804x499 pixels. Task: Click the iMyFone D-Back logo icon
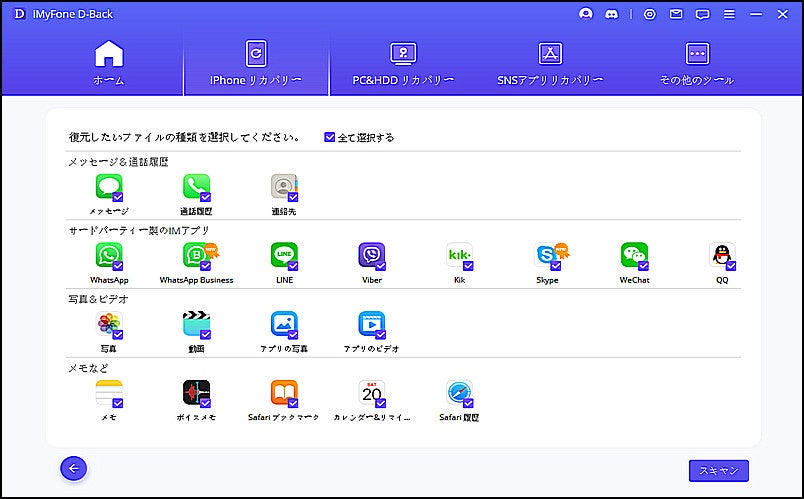tap(19, 14)
